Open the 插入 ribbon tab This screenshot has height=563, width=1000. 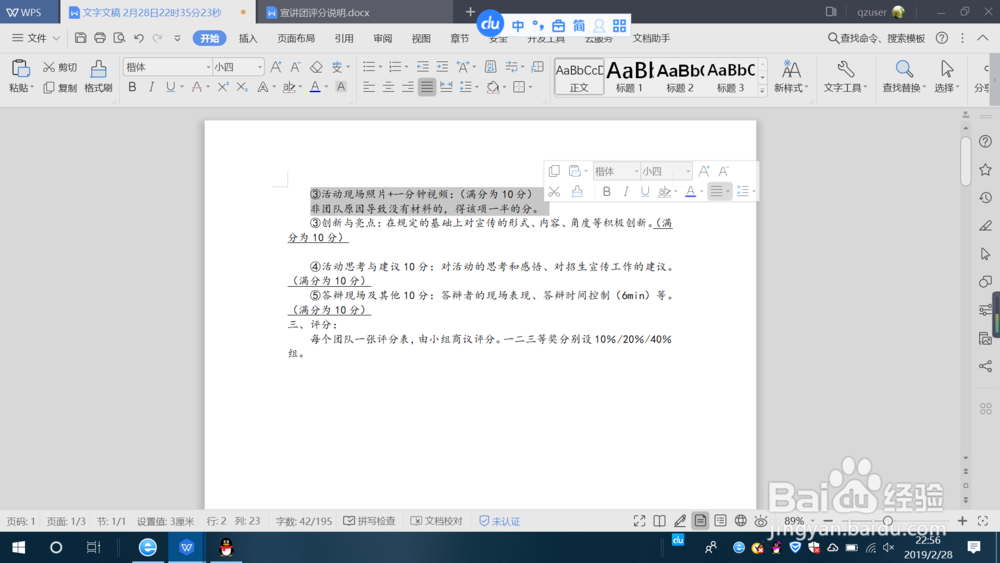point(248,38)
